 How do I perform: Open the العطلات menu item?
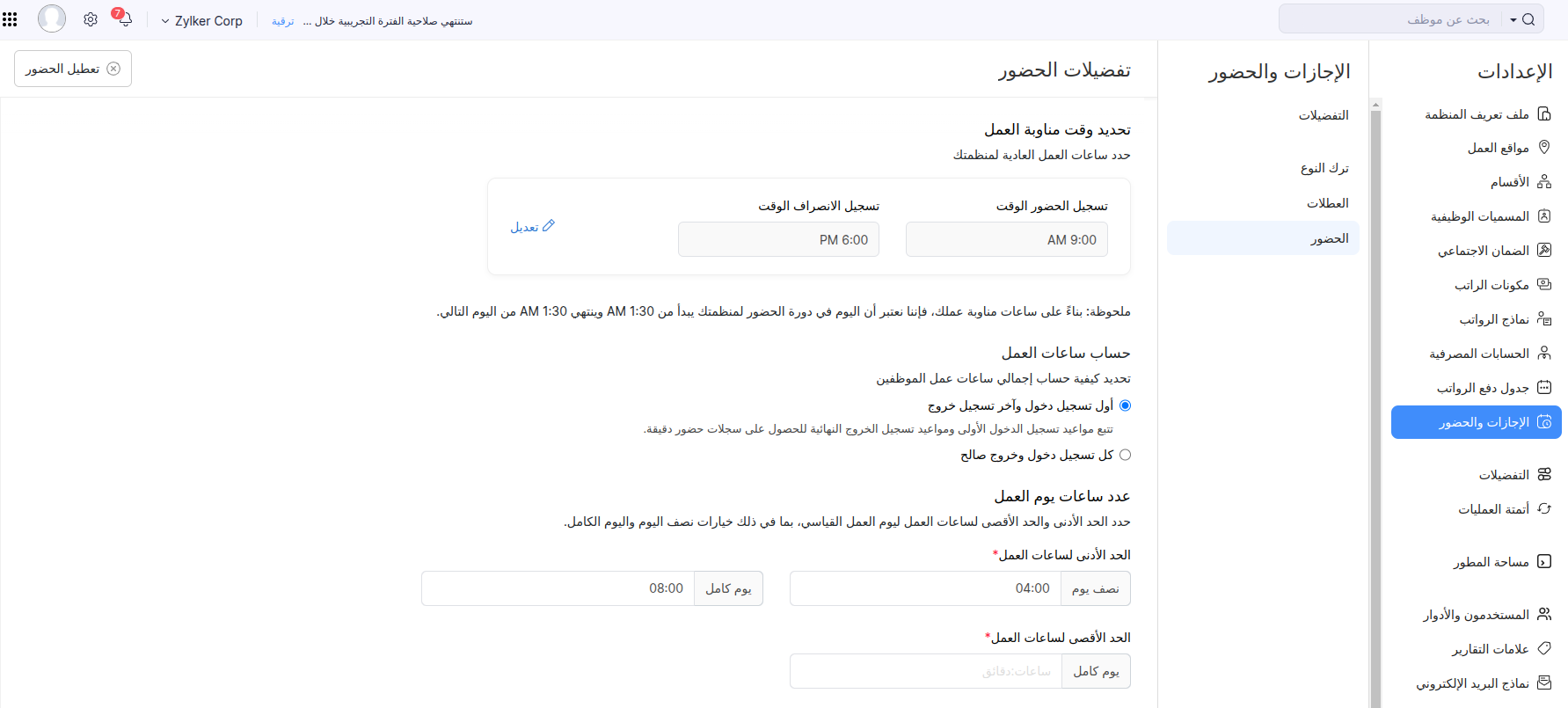pyautogui.click(x=1327, y=203)
